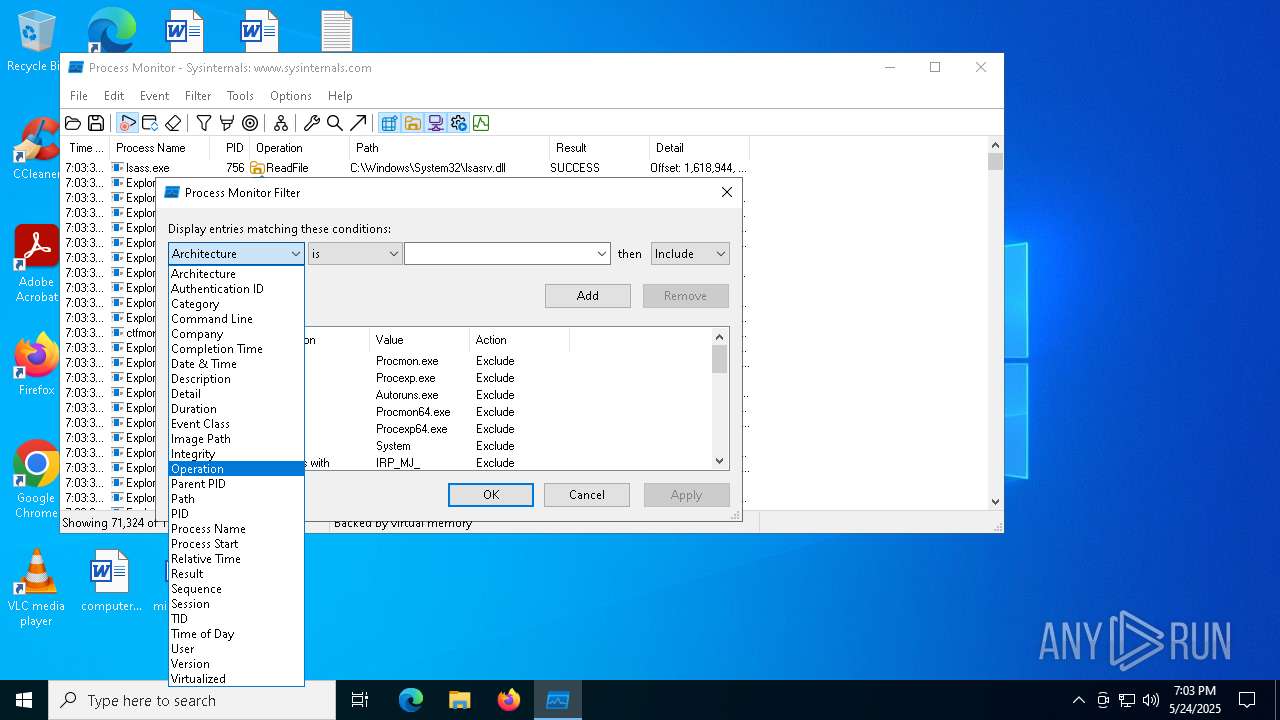Select Process Name in the dropdown list
1280x720 pixels.
pyautogui.click(x=236, y=529)
